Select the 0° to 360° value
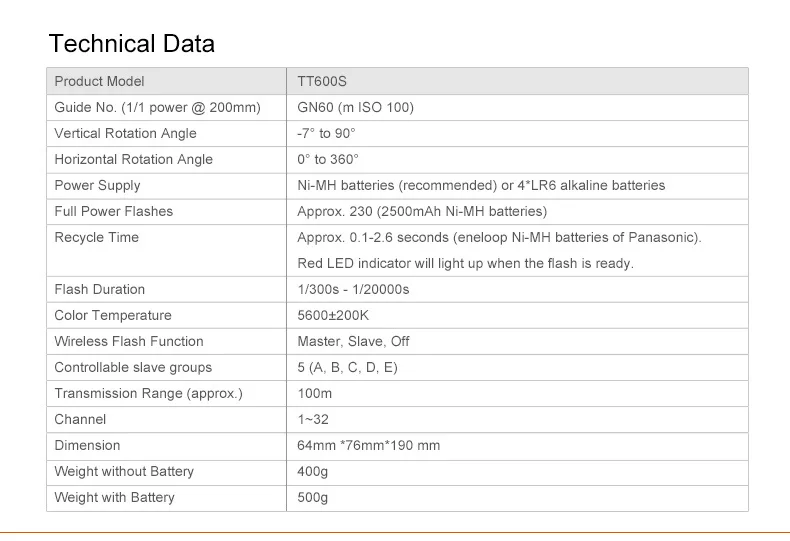 click(327, 159)
